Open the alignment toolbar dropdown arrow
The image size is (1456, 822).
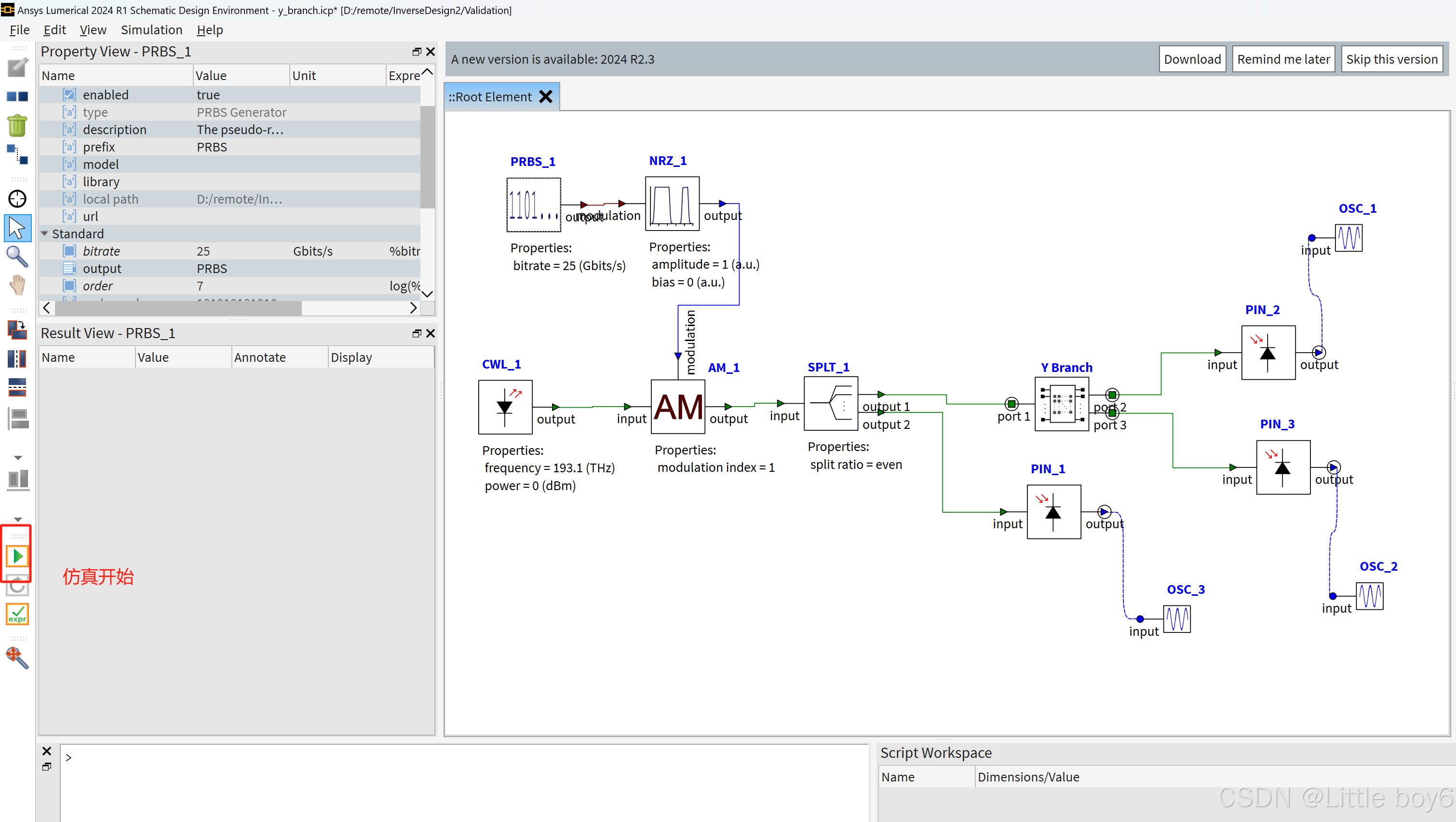[x=18, y=458]
